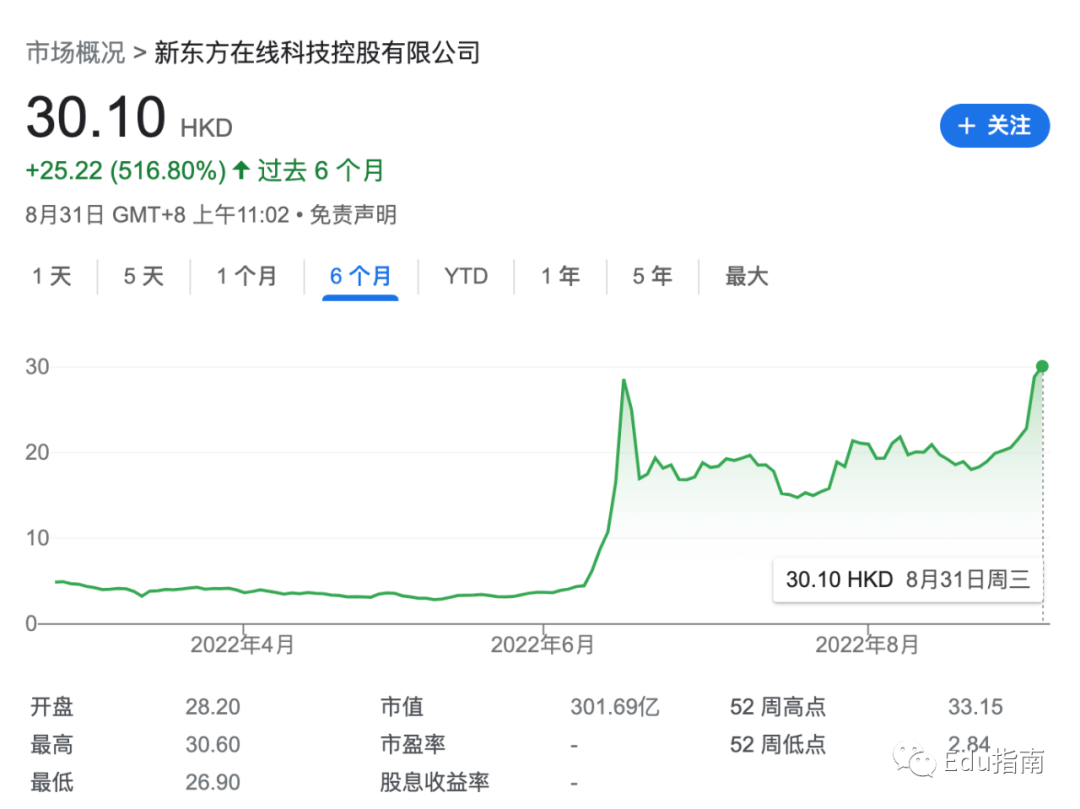Click the green up arrow icon
The image size is (1080, 809).
pos(240,170)
